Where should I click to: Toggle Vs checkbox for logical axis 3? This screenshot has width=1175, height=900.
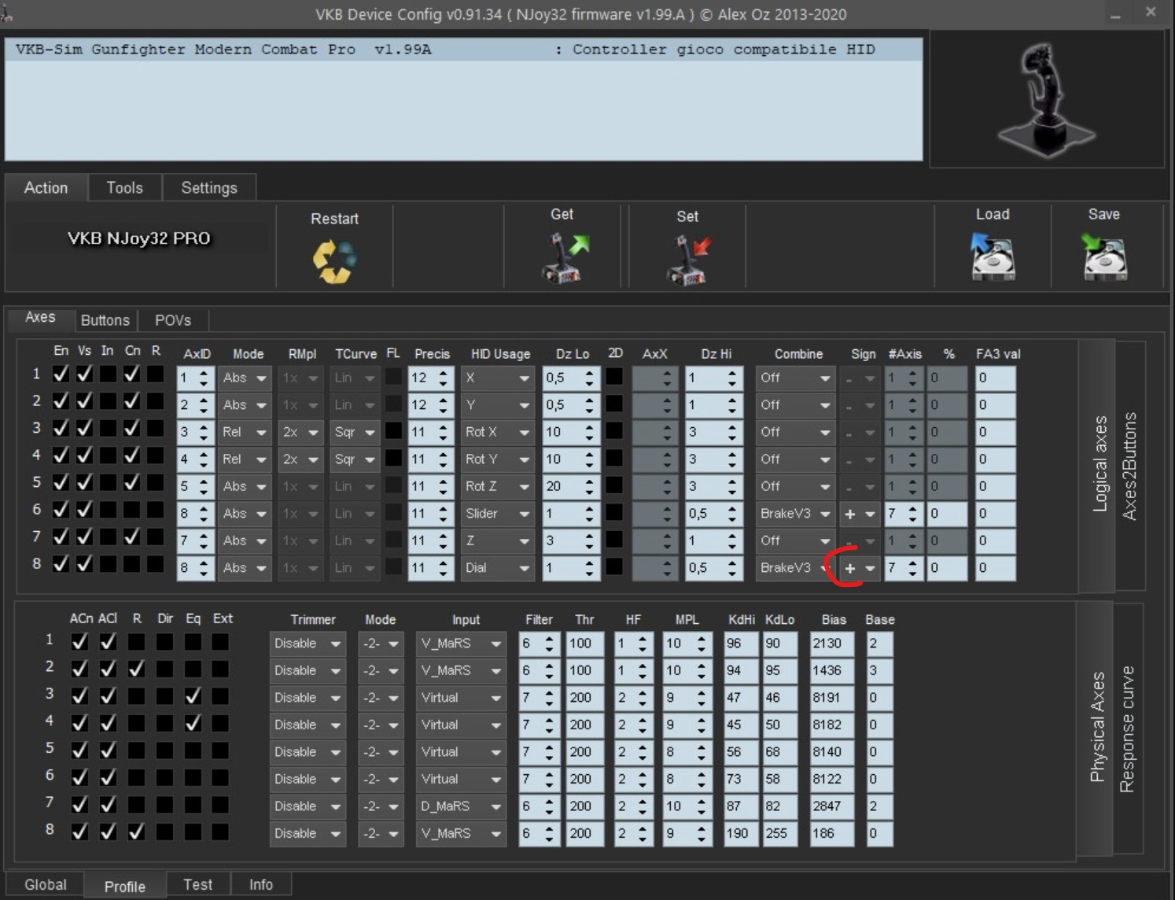coord(85,428)
